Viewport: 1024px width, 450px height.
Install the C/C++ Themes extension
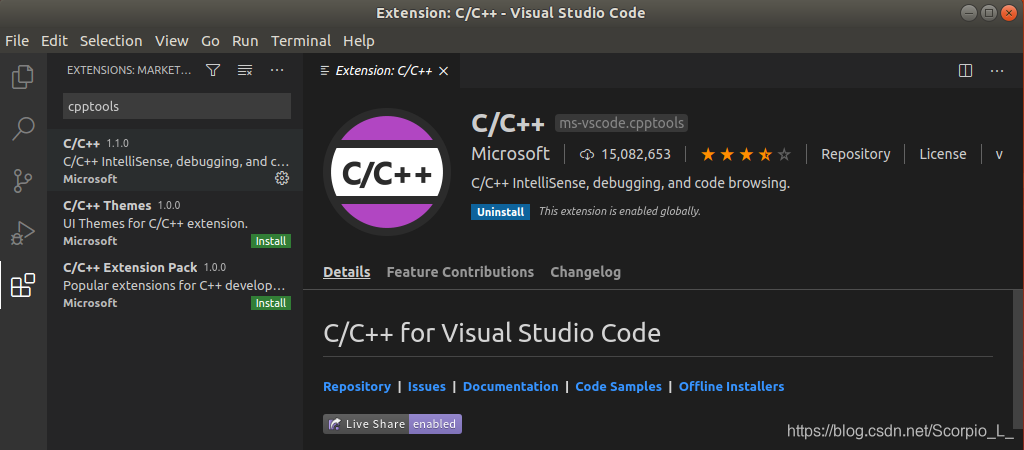[x=271, y=241]
